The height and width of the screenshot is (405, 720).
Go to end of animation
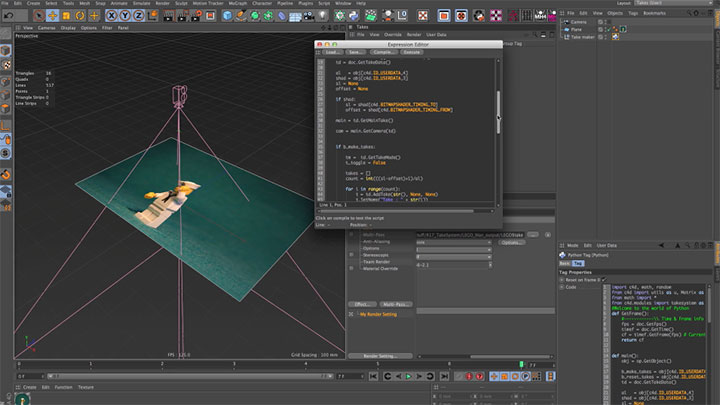[444, 377]
